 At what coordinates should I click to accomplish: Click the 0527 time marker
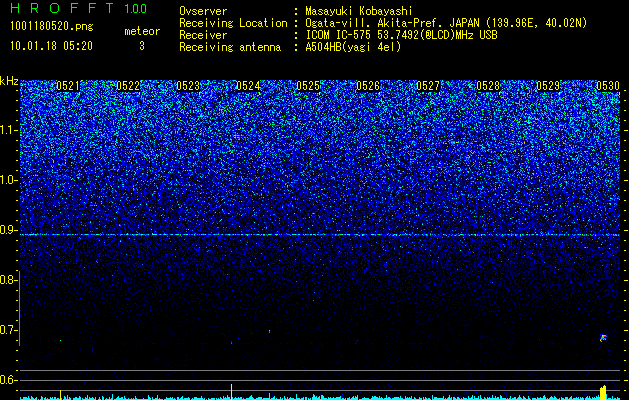click(x=428, y=86)
